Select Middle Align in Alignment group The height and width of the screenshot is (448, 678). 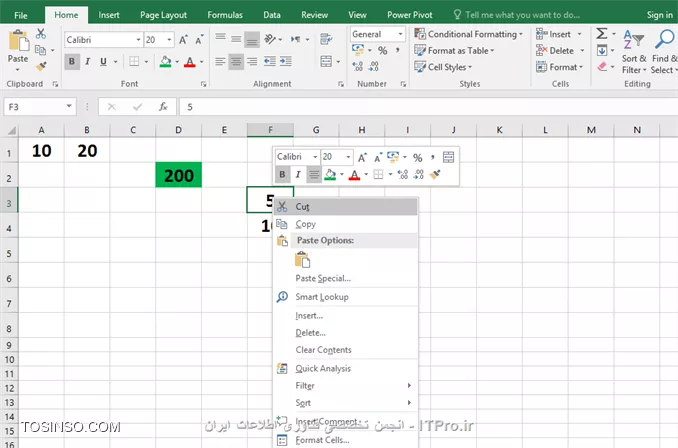[x=236, y=39]
